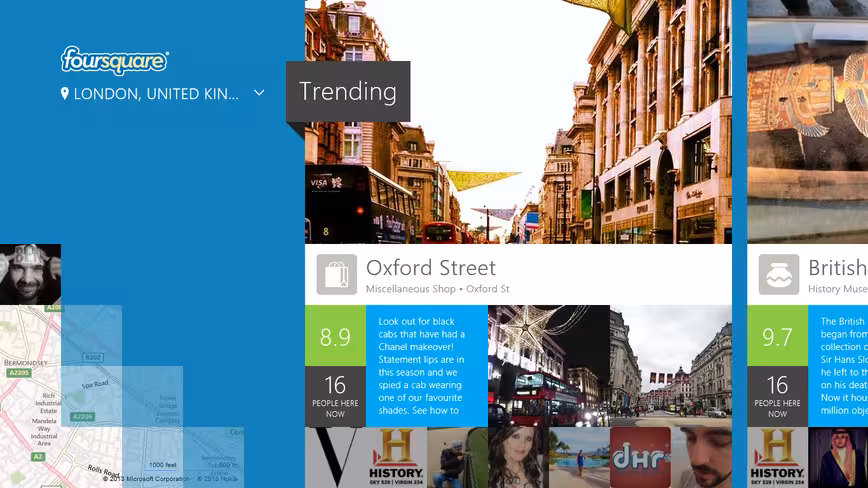Click the beach pool avatar tile
The height and width of the screenshot is (488, 868).
(x=579, y=457)
